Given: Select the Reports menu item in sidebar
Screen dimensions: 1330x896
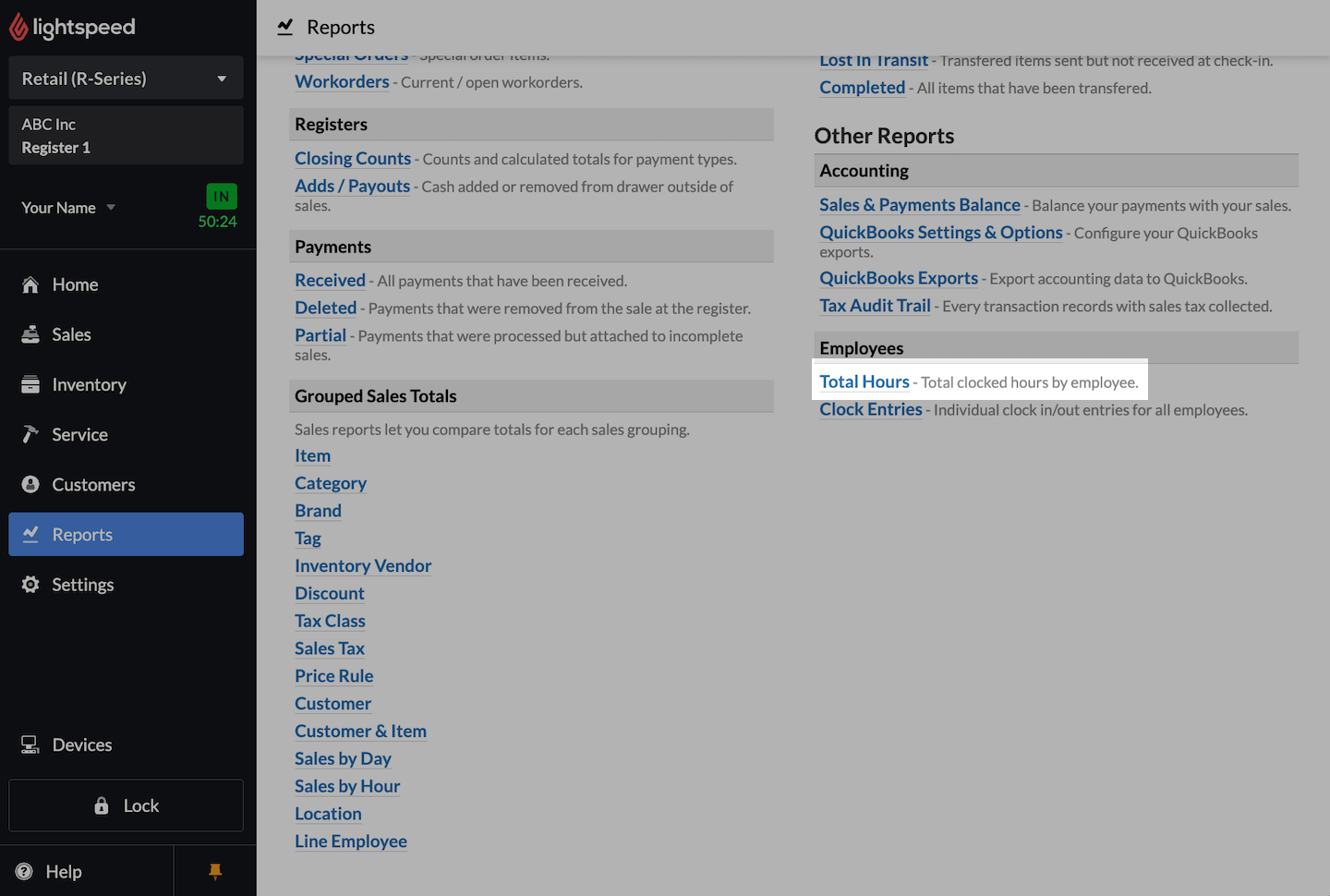Looking at the screenshot, I should click(x=126, y=534).
